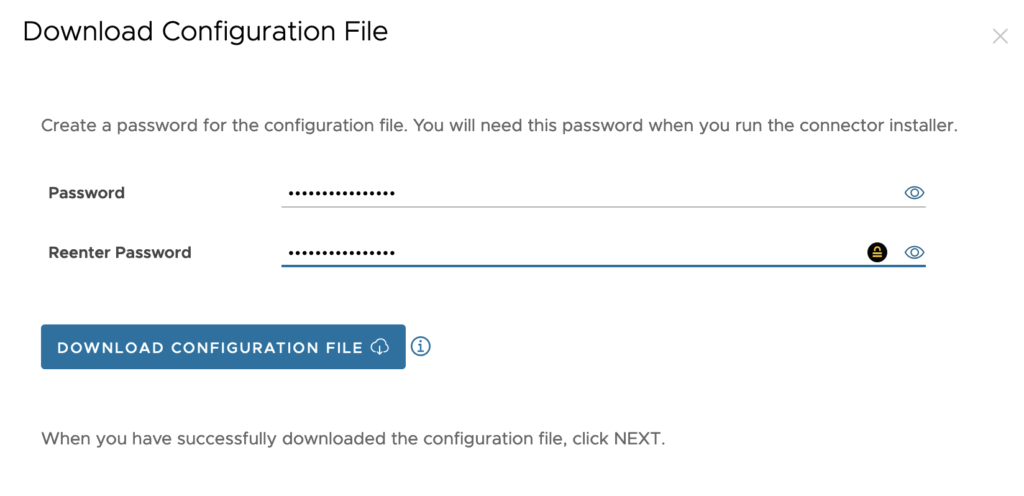Click the info icon beside the download button
The width and height of the screenshot is (1024, 496).
421,347
